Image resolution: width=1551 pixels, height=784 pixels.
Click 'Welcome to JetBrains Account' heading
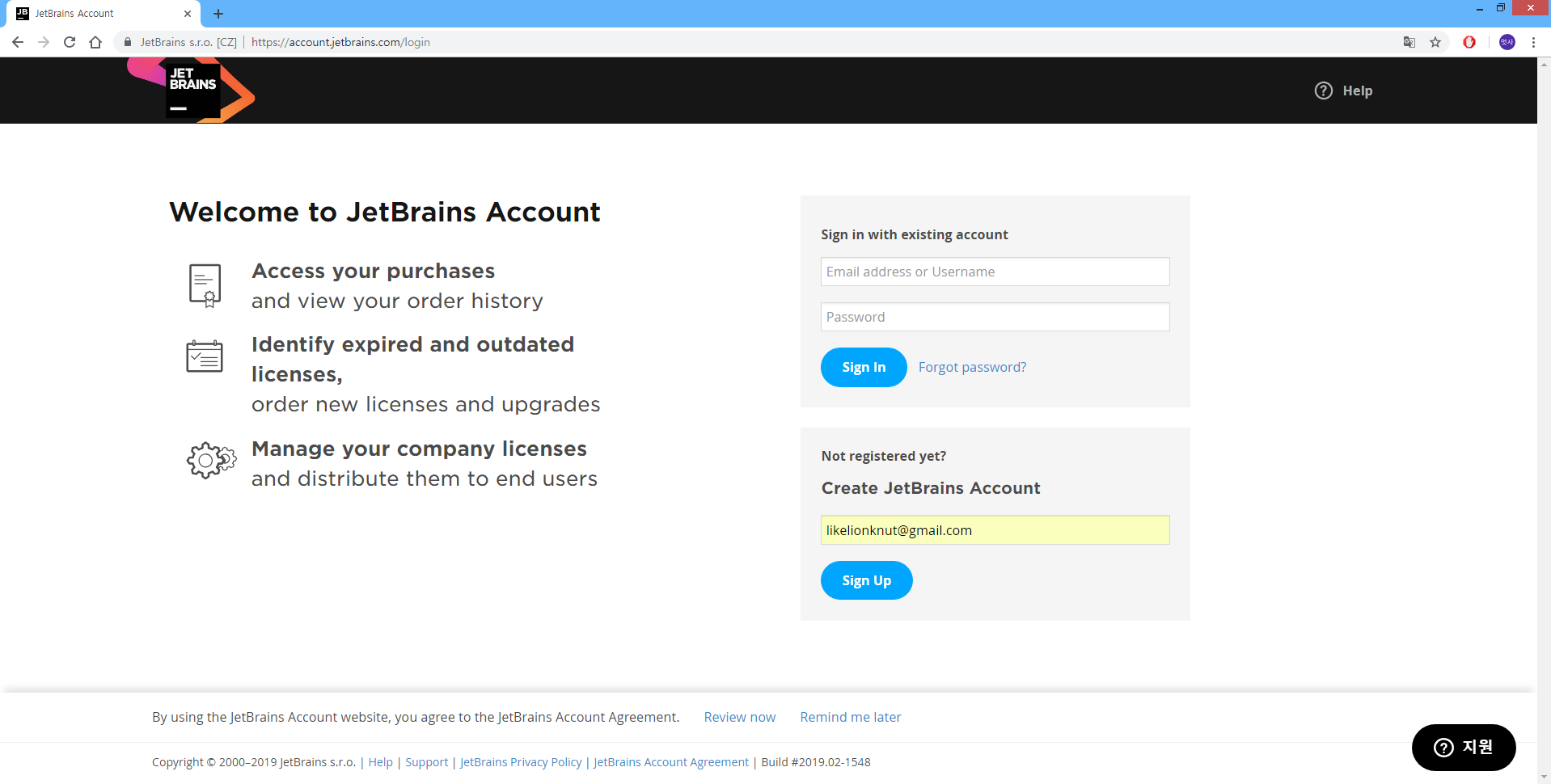(x=385, y=212)
